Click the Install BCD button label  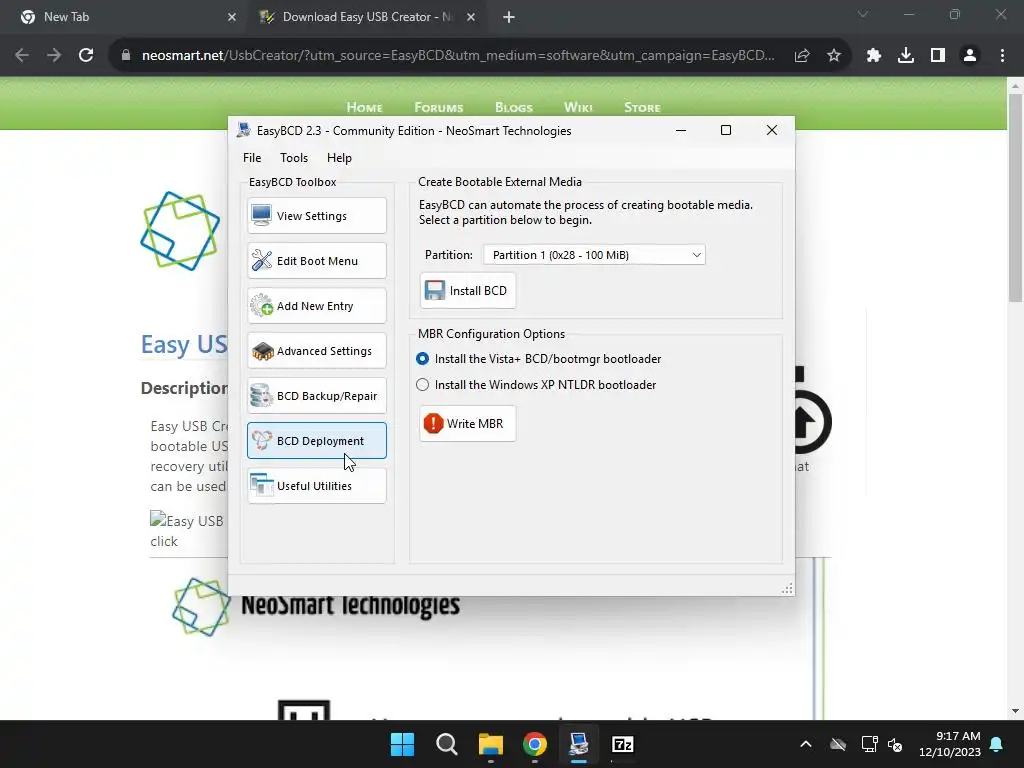coord(478,291)
